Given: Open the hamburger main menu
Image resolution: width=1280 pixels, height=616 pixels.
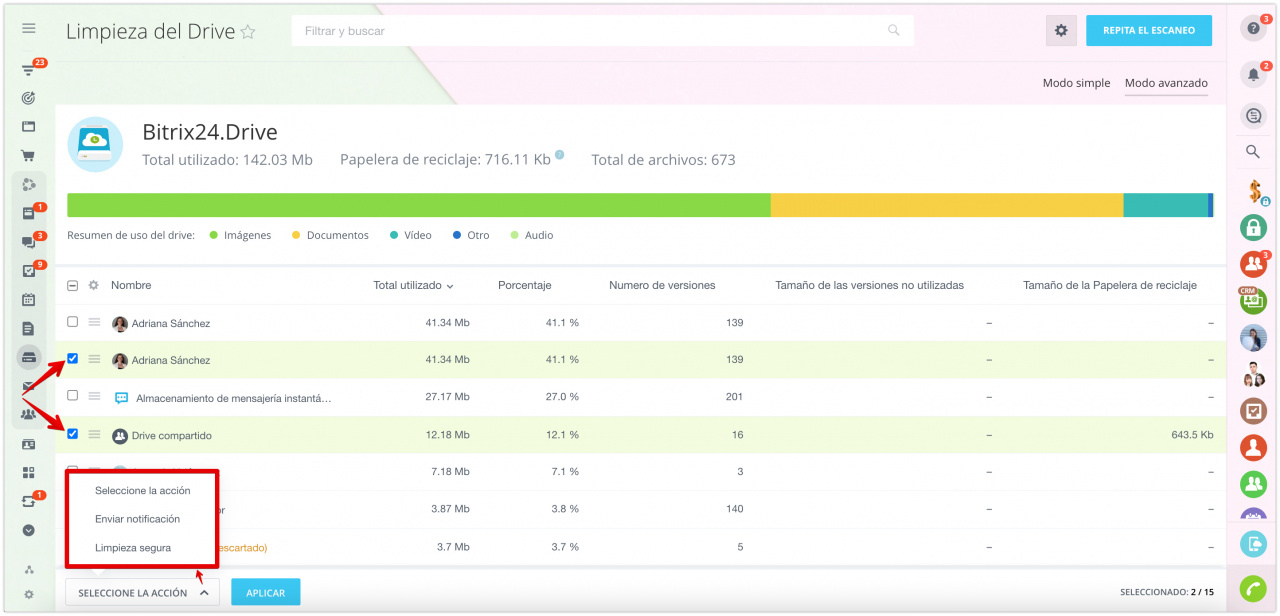Looking at the screenshot, I should coord(29,28).
